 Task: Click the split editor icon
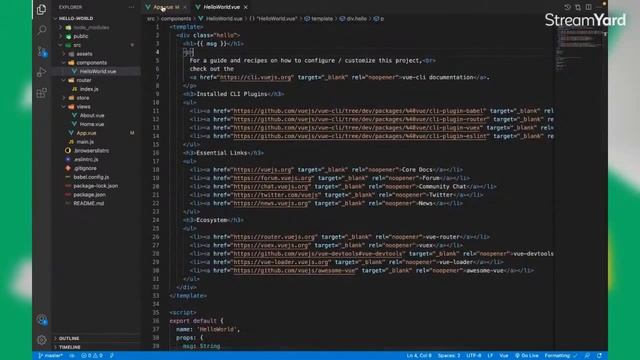[x=588, y=7]
